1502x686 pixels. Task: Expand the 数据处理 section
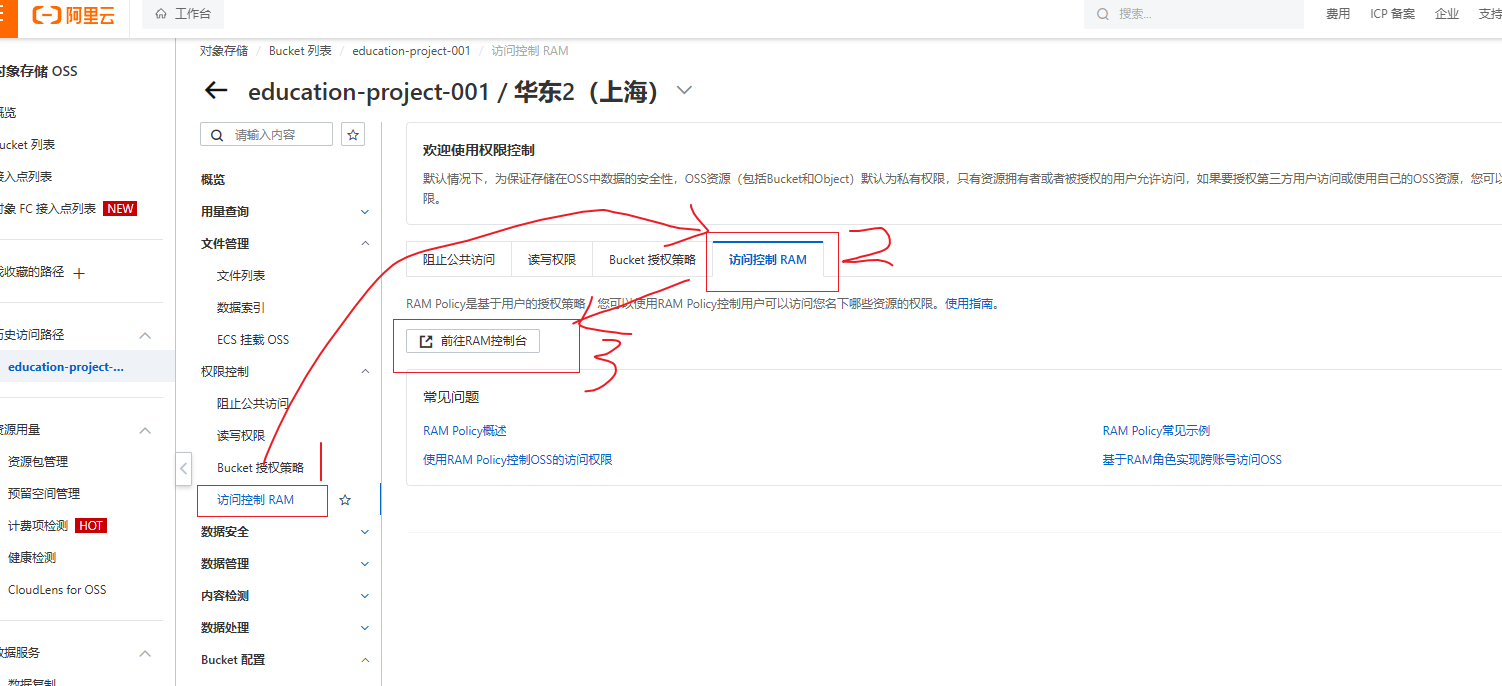coord(365,628)
